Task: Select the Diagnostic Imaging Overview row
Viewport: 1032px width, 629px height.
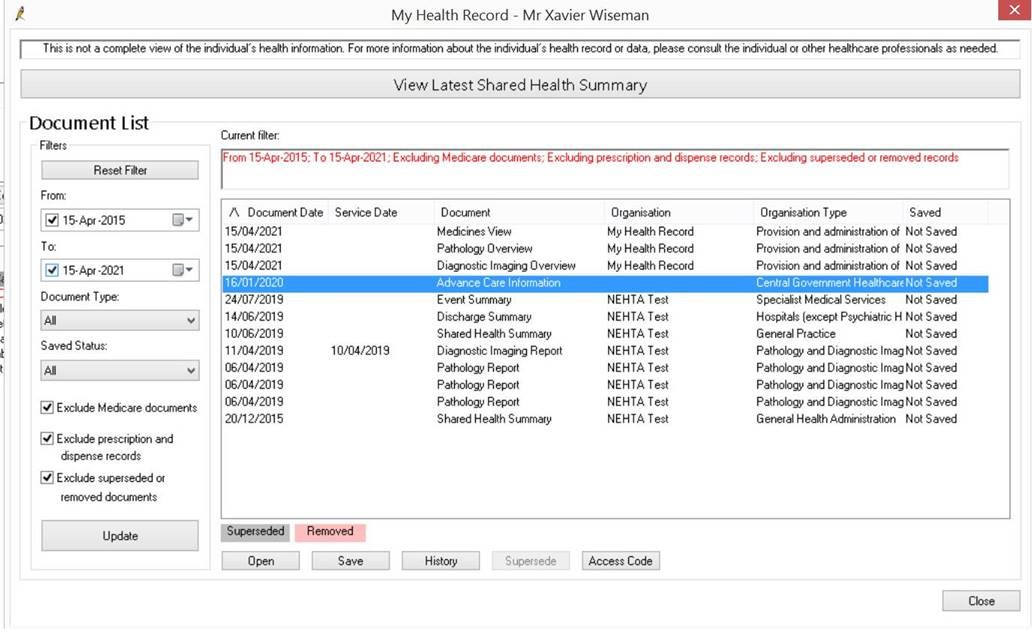Action: (606, 266)
